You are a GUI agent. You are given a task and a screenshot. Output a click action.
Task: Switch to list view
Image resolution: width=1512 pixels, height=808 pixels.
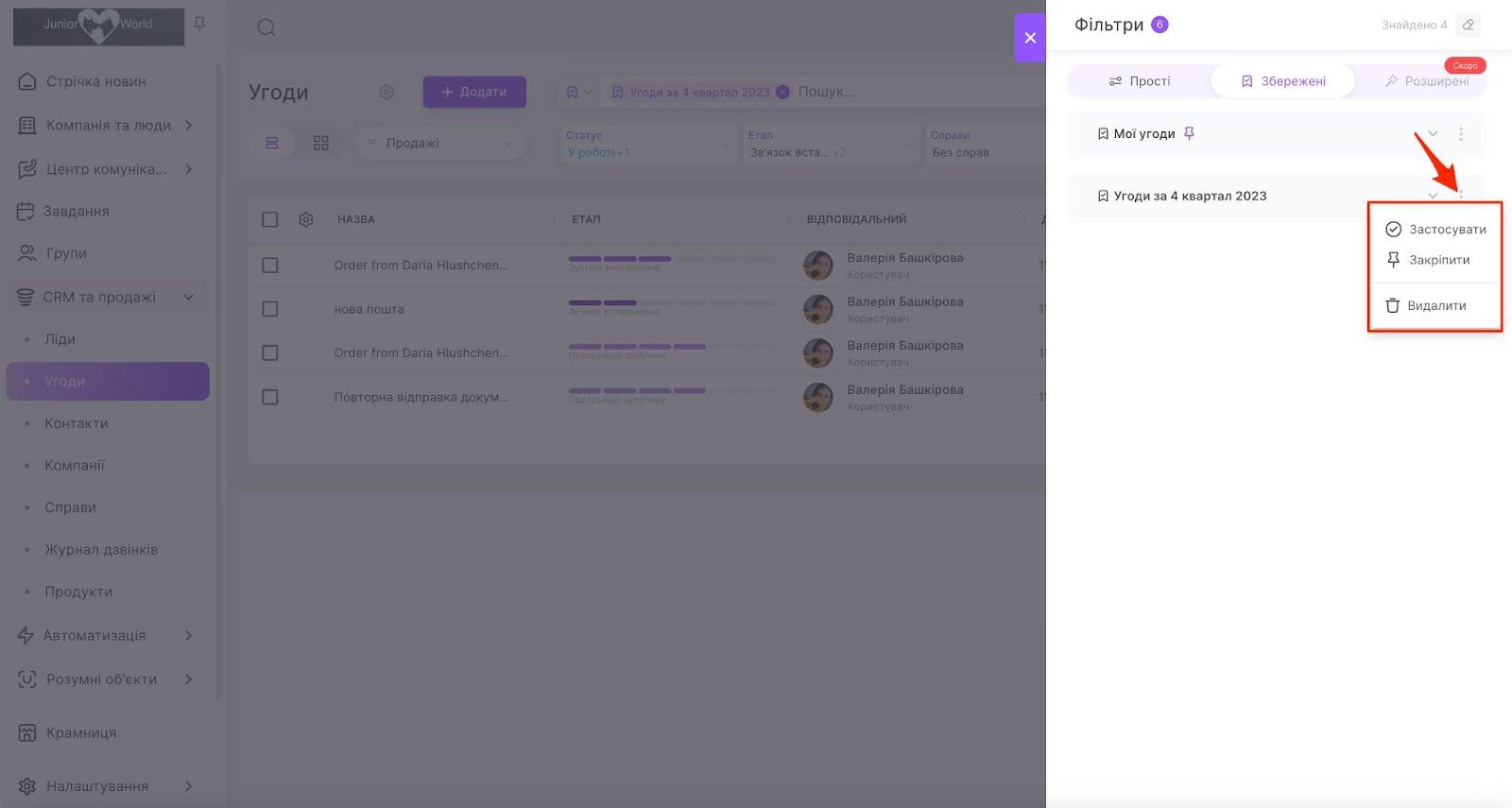tap(272, 143)
